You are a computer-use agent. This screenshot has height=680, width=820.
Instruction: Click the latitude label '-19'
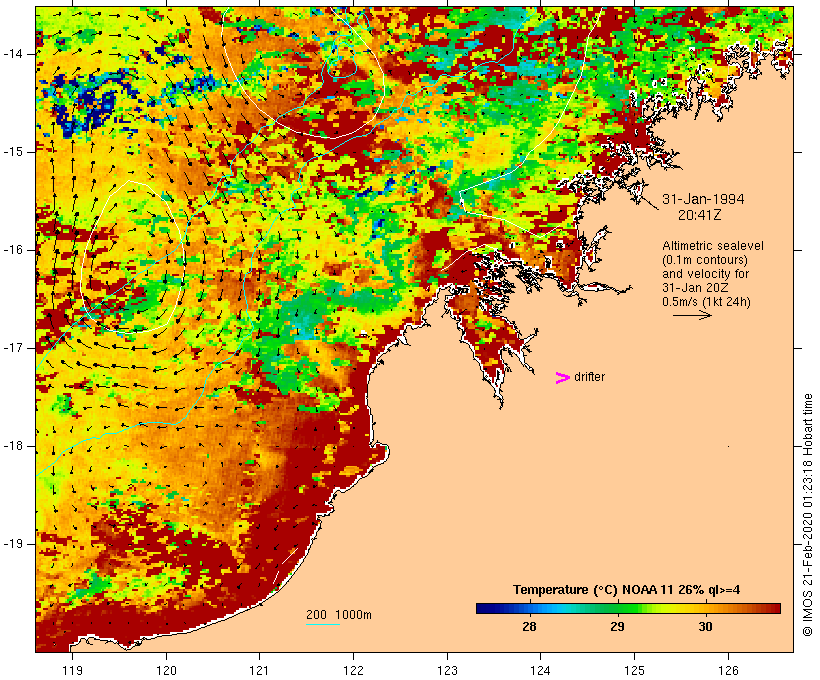click(x=13, y=544)
